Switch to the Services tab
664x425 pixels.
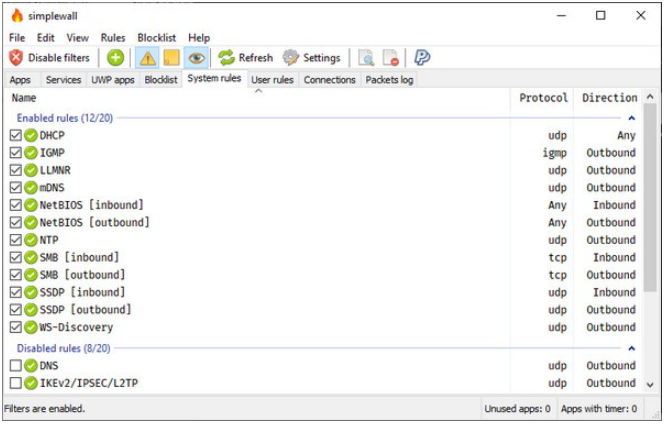64,80
